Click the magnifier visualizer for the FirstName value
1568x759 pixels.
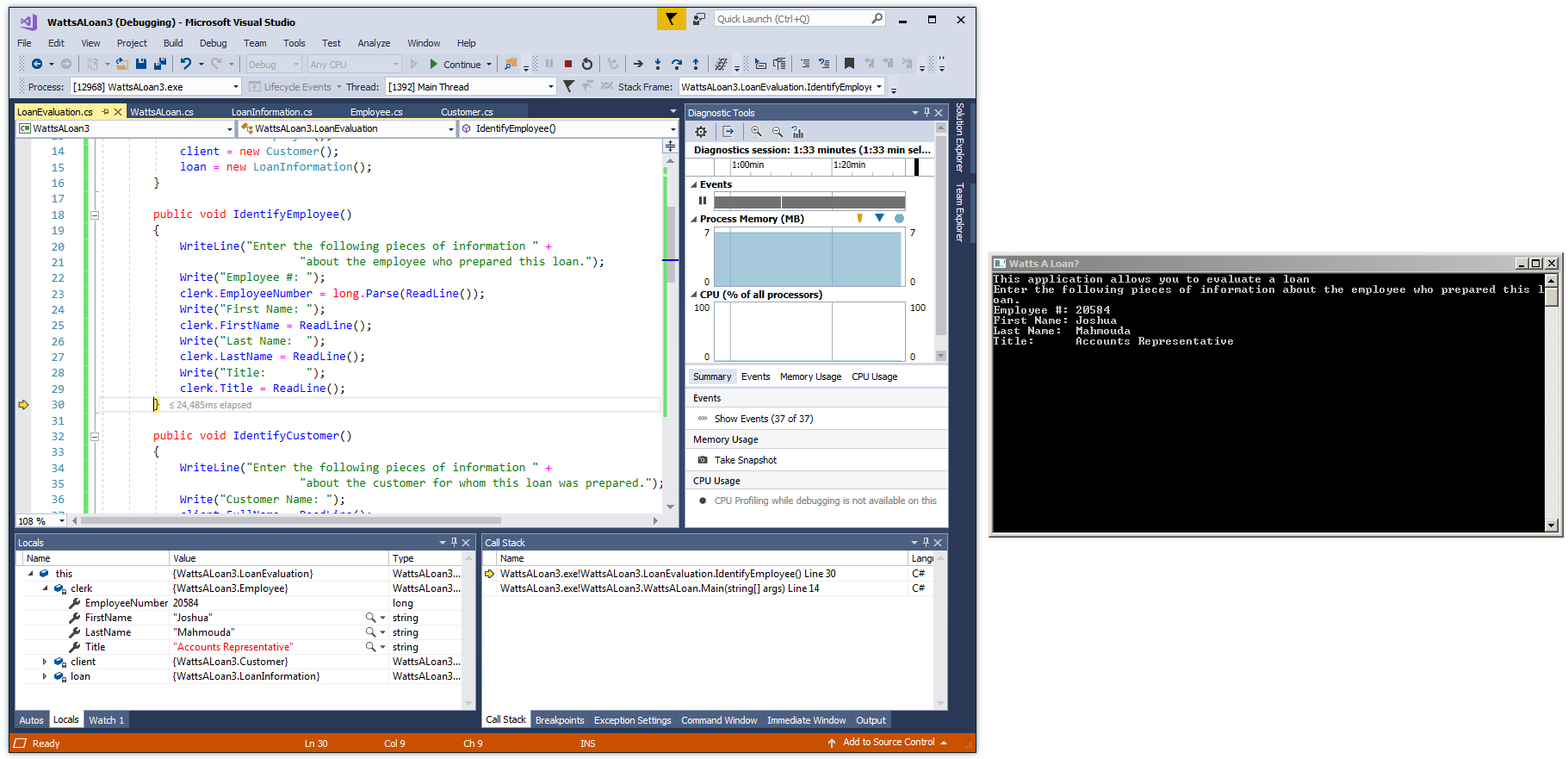point(370,618)
